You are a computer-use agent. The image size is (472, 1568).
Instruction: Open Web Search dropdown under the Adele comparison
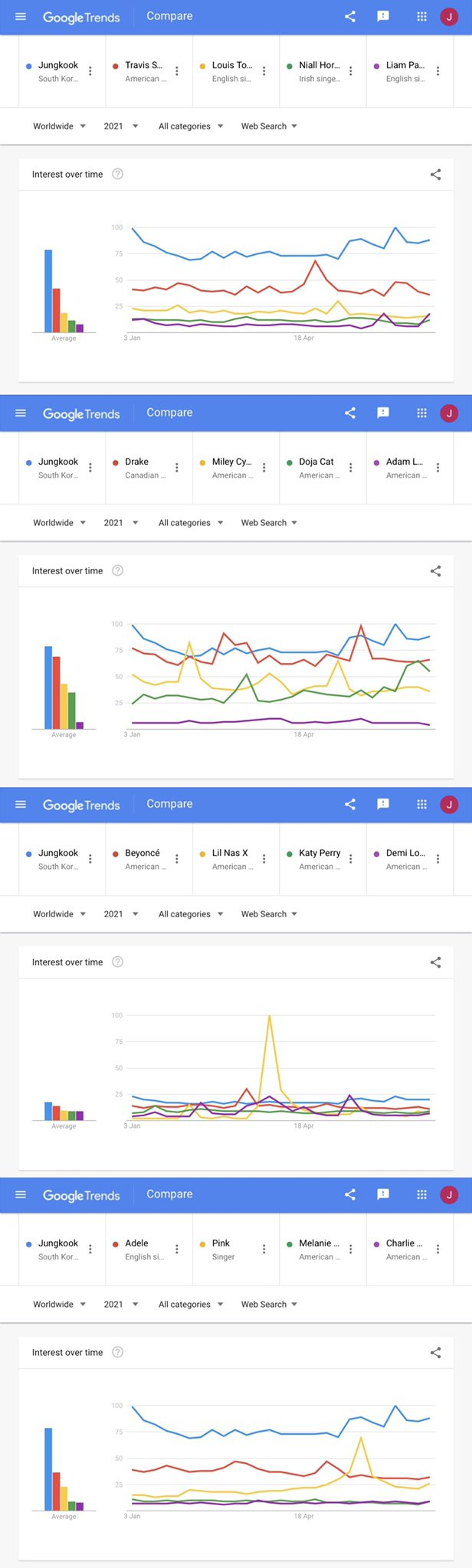[269, 1305]
